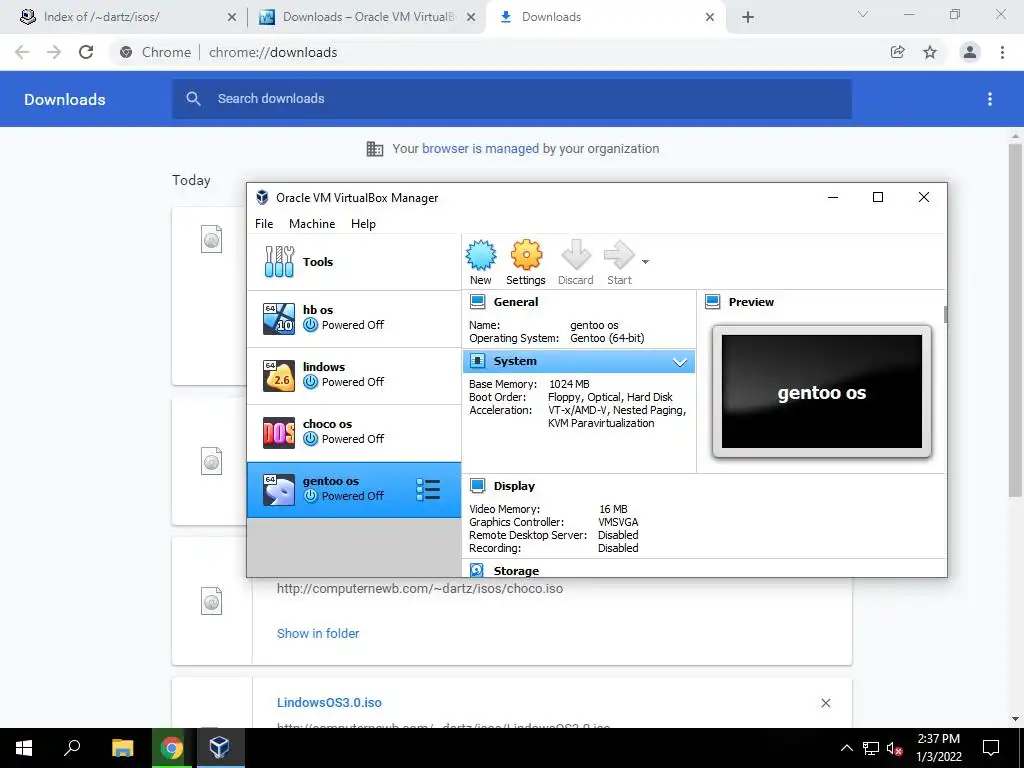Click the network icon in system tray

[871, 748]
